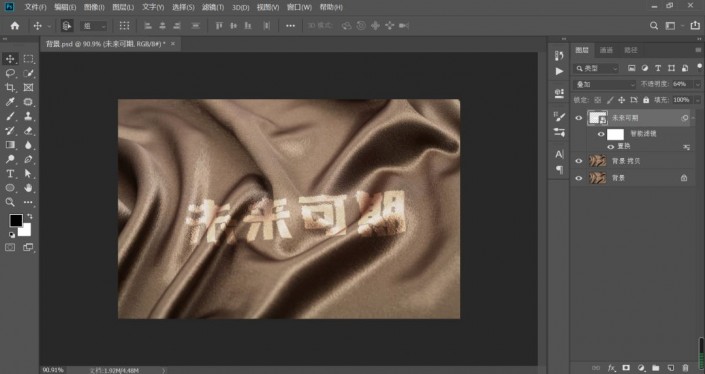Click the swap foreground background colors arrow

coord(30,216)
